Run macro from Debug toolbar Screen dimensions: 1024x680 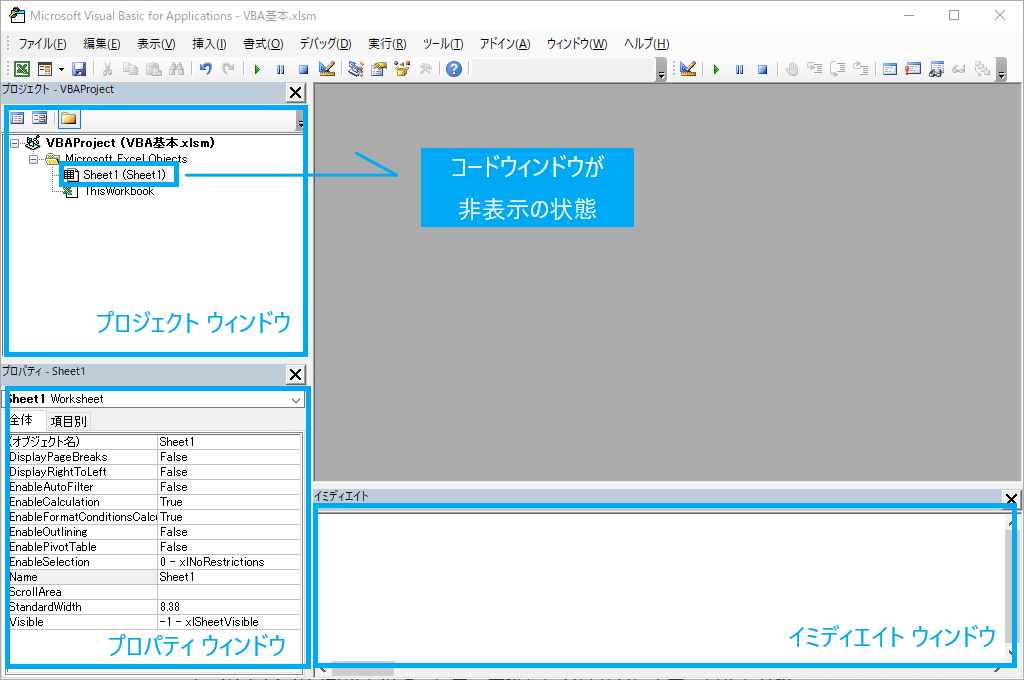(x=716, y=69)
